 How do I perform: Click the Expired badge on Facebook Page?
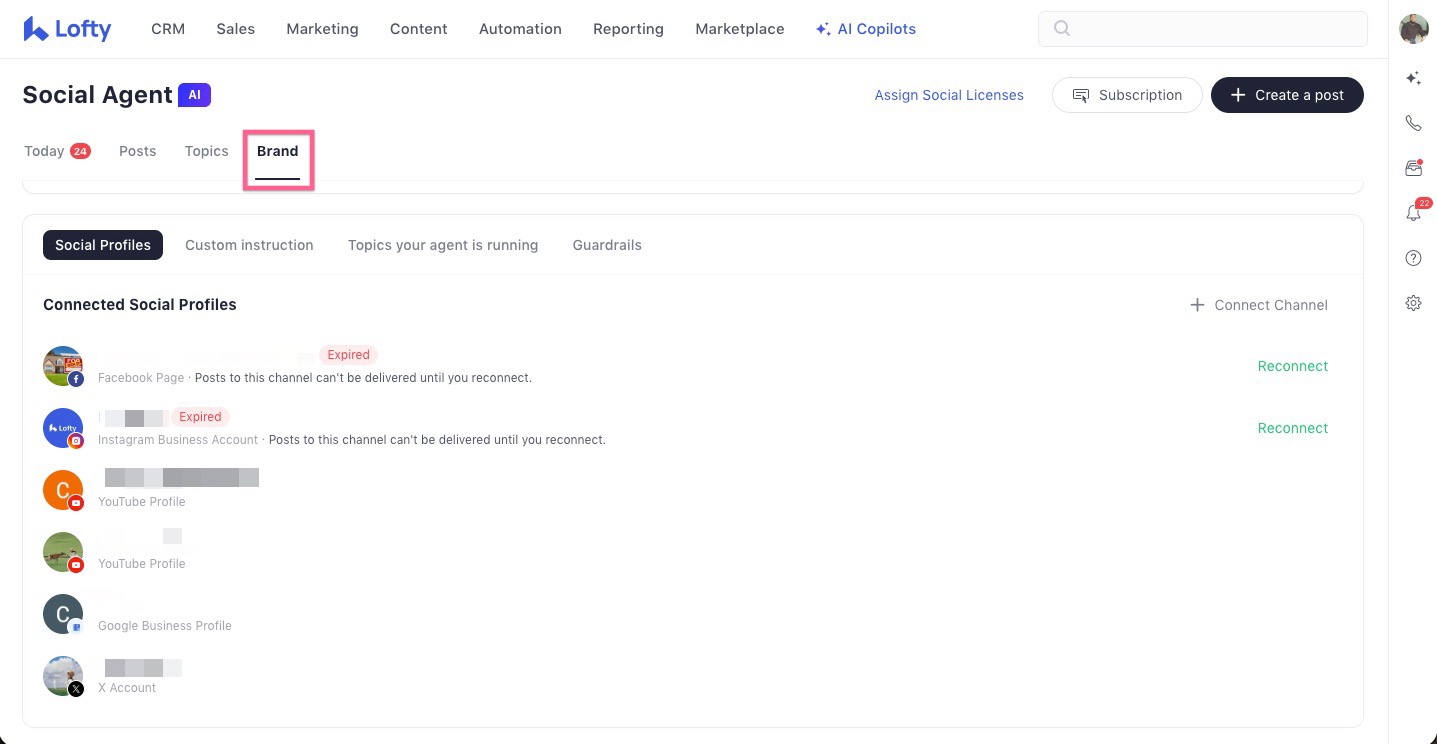coord(348,355)
